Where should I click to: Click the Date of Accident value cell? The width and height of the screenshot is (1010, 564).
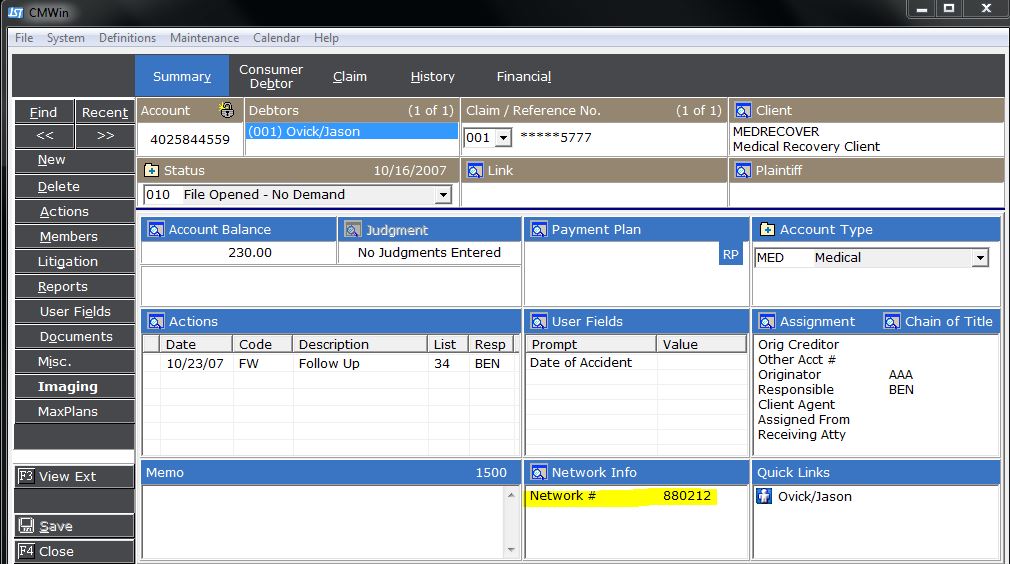701,362
